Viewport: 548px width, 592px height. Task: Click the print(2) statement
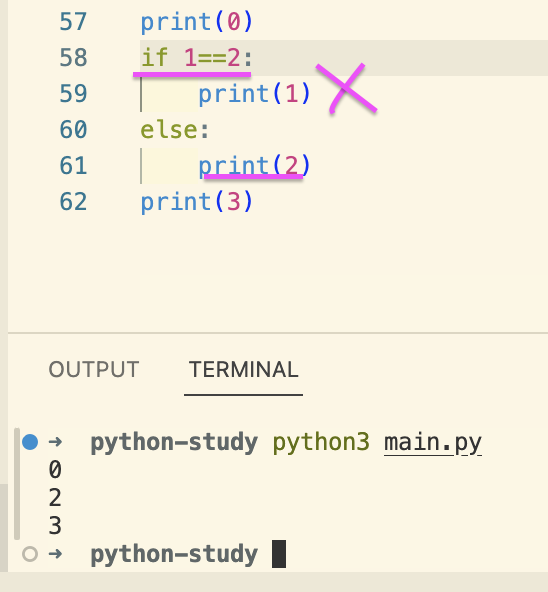[x=254, y=166]
